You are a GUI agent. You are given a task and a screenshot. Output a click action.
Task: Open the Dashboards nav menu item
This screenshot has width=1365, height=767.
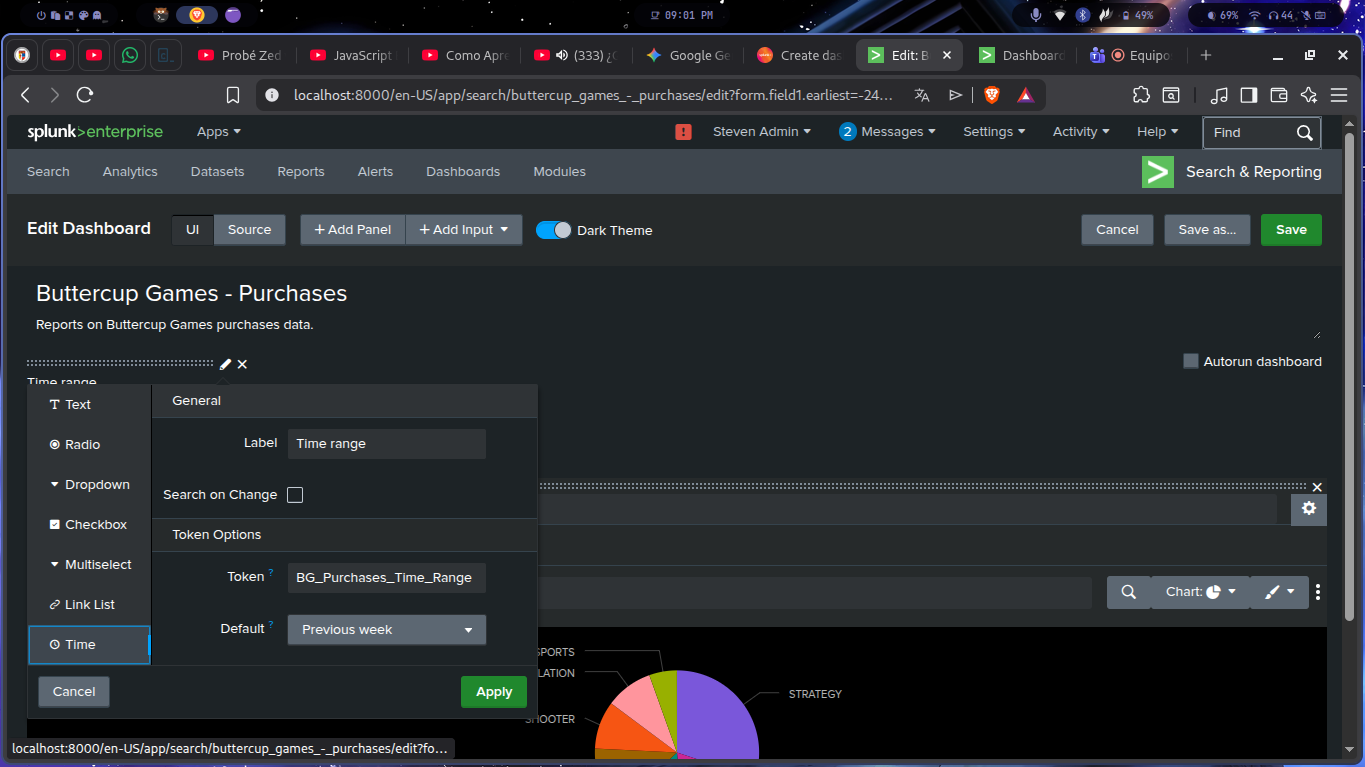[x=462, y=172]
